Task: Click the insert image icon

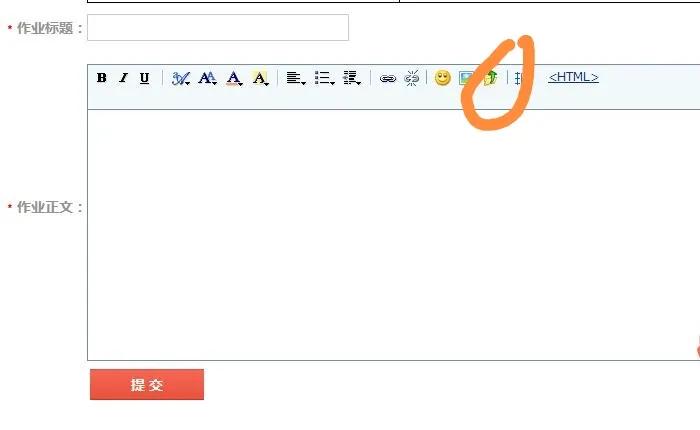Action: coord(466,78)
